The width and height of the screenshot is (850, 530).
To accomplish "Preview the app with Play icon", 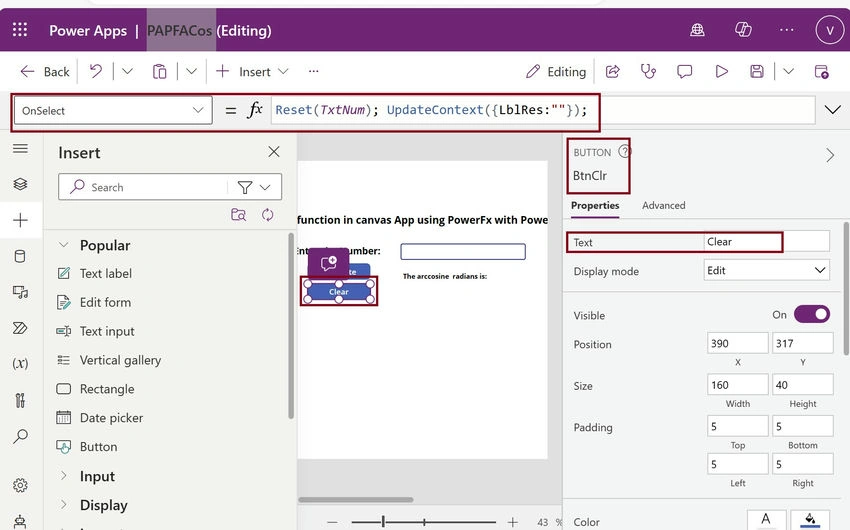I will tap(721, 71).
